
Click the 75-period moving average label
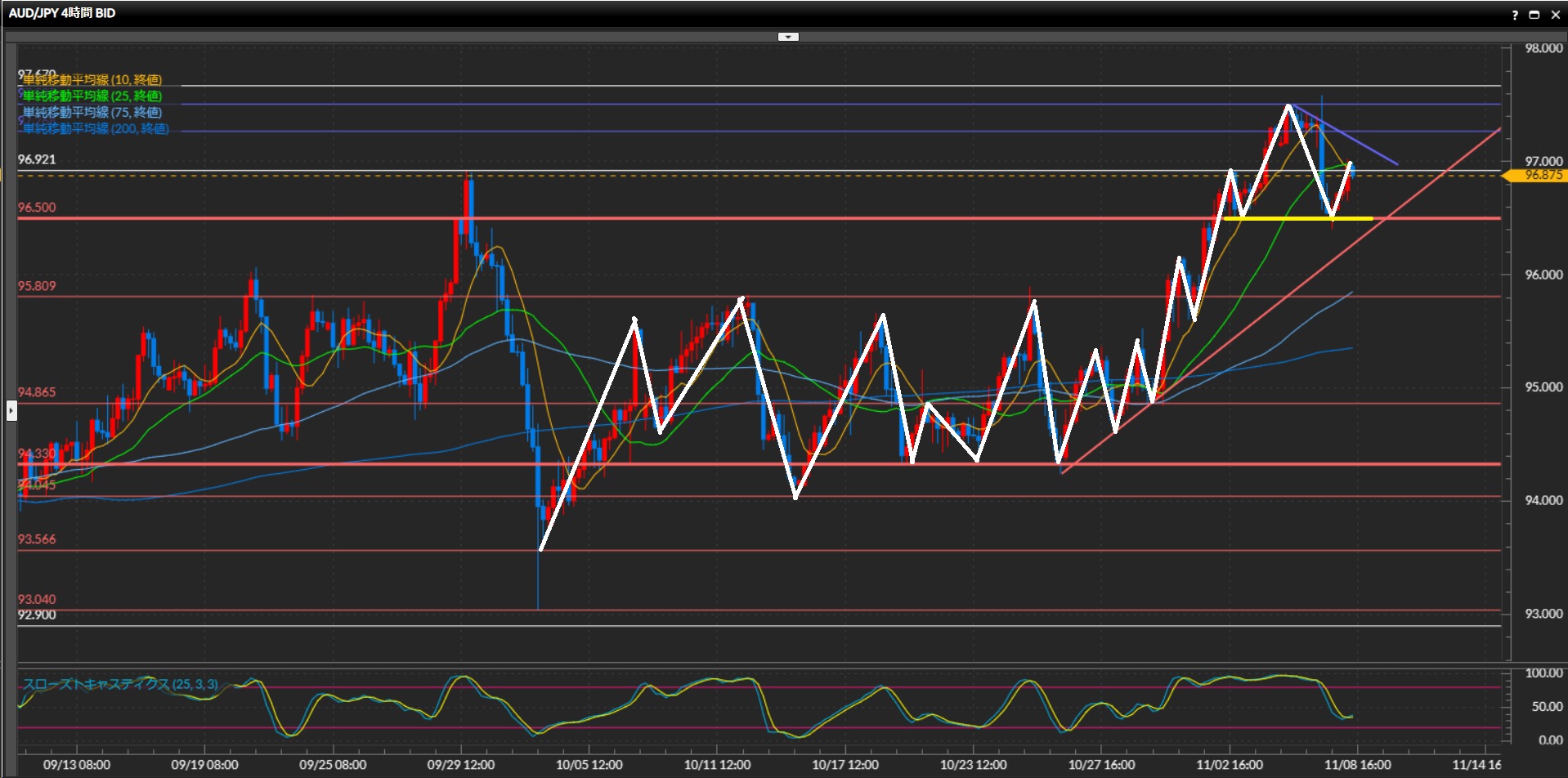(x=92, y=113)
